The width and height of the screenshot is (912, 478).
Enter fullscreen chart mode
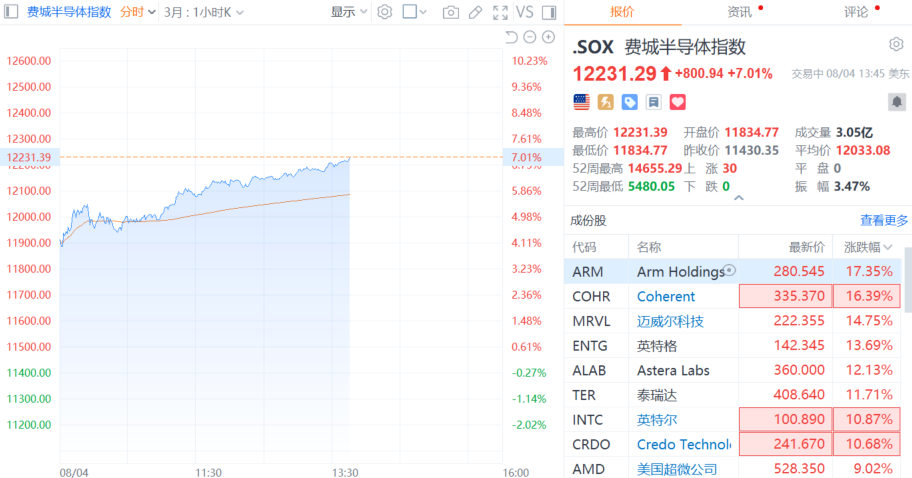[x=500, y=12]
